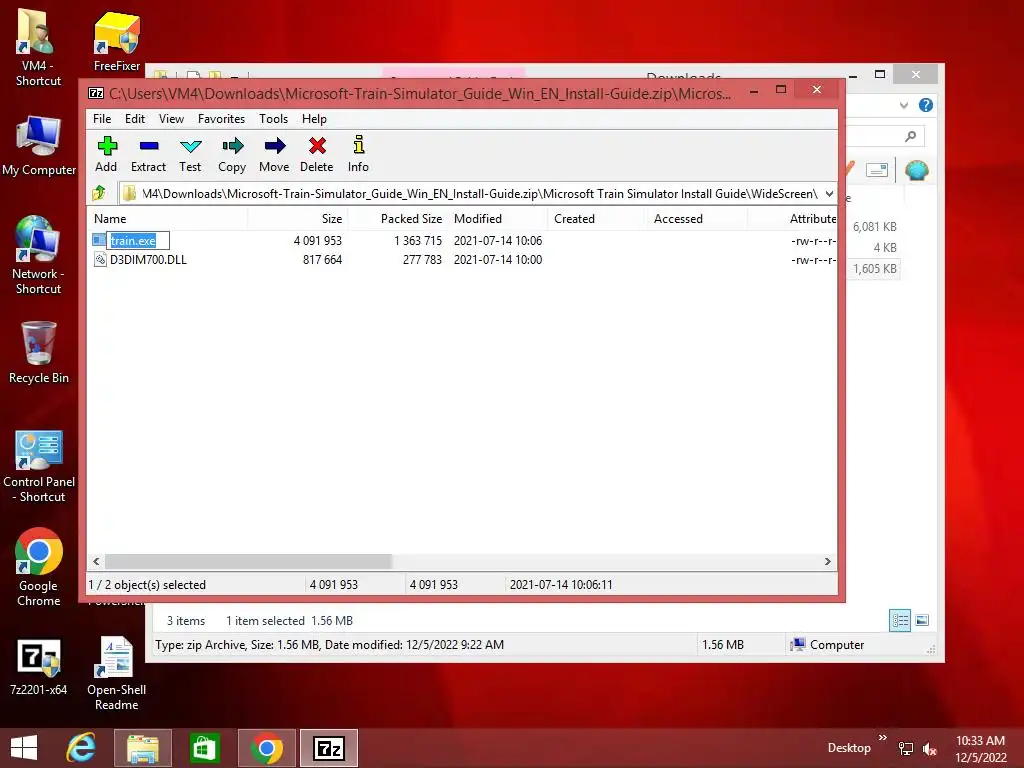
Task: Click the train.exe rename text field
Action: click(x=138, y=240)
